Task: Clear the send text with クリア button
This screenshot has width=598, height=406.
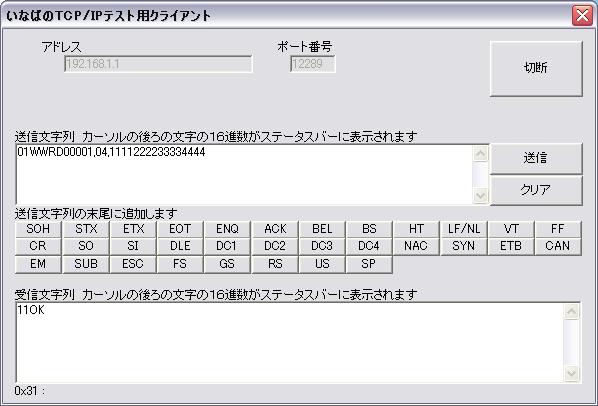Action: click(x=536, y=190)
